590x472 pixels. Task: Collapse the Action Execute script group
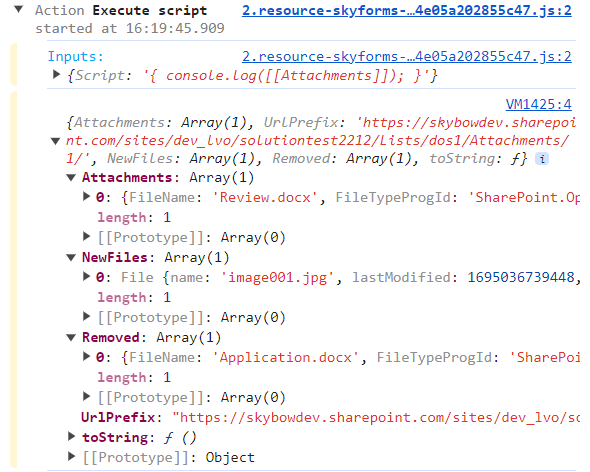(18, 9)
